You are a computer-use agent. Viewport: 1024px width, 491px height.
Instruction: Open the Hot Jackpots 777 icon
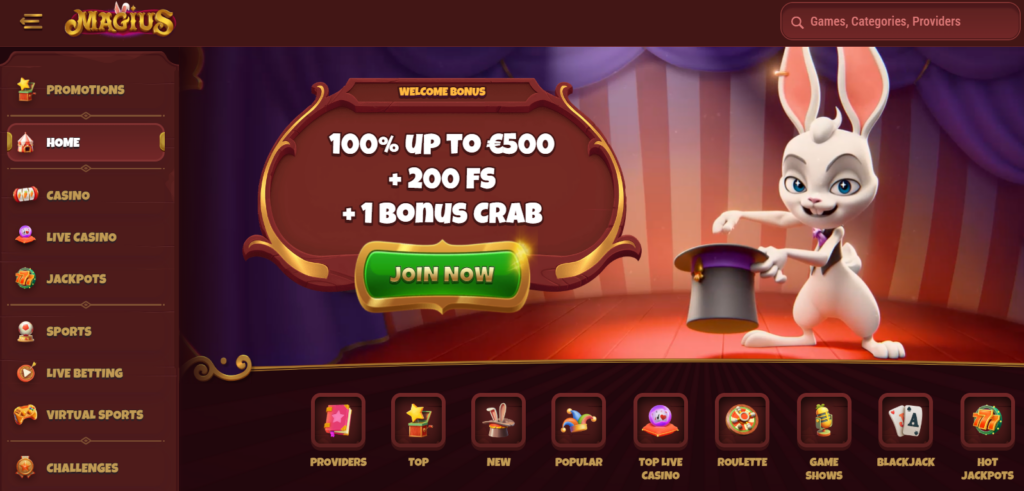[987, 421]
